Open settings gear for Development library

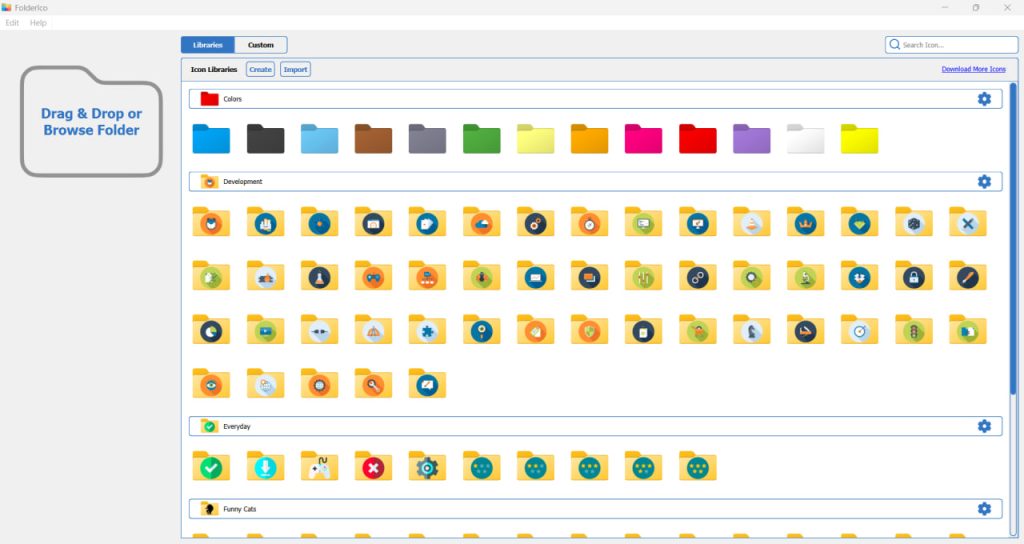click(x=984, y=181)
